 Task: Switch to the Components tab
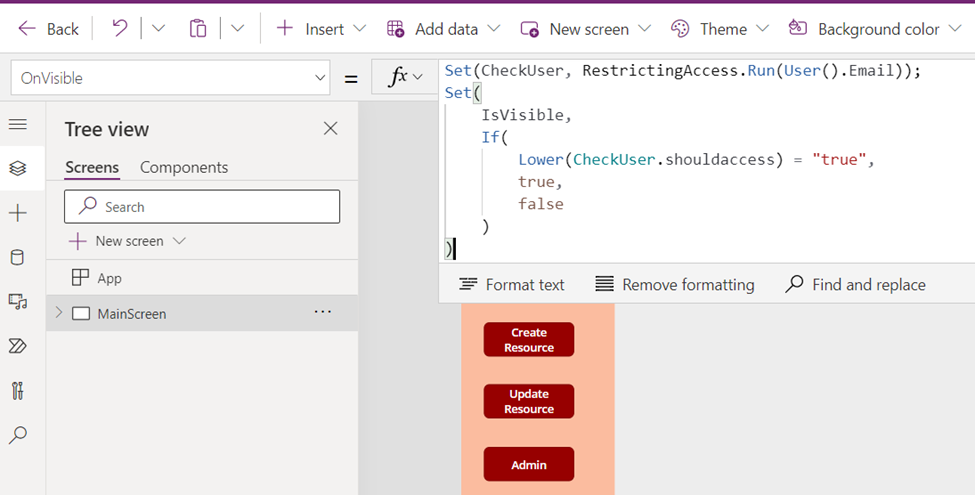[184, 167]
